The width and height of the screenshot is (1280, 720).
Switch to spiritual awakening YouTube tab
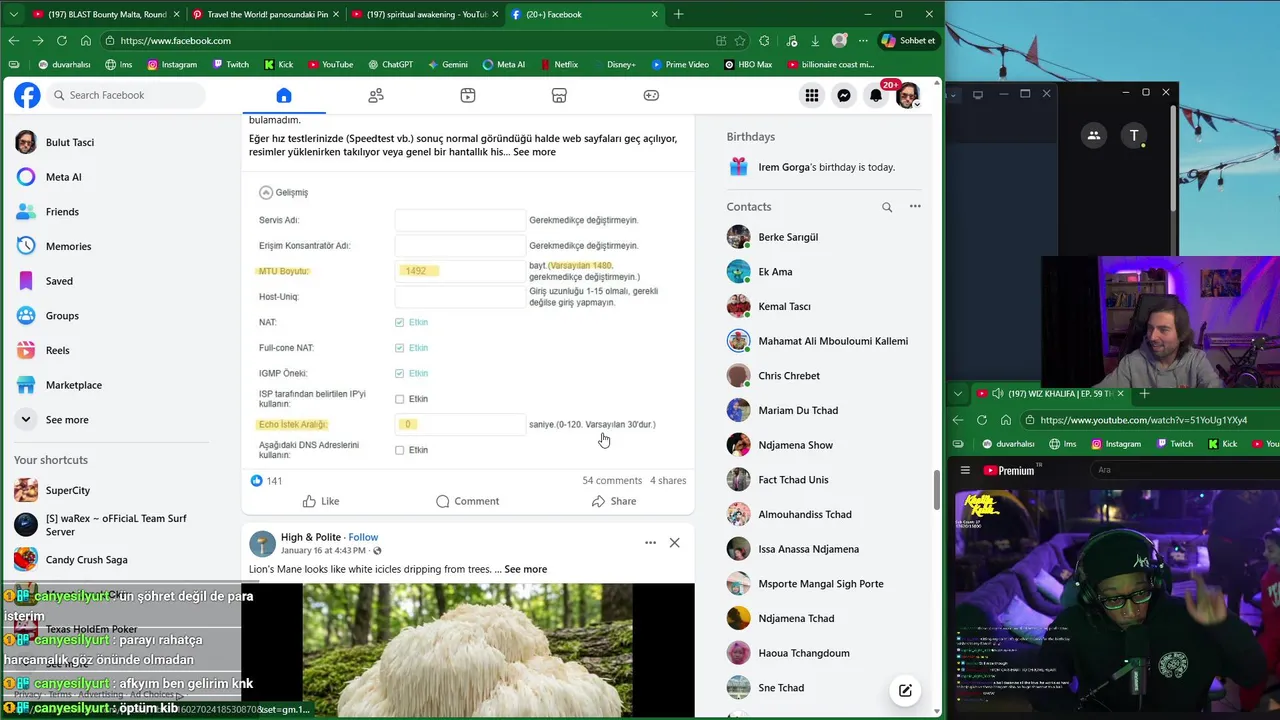pyautogui.click(x=424, y=14)
